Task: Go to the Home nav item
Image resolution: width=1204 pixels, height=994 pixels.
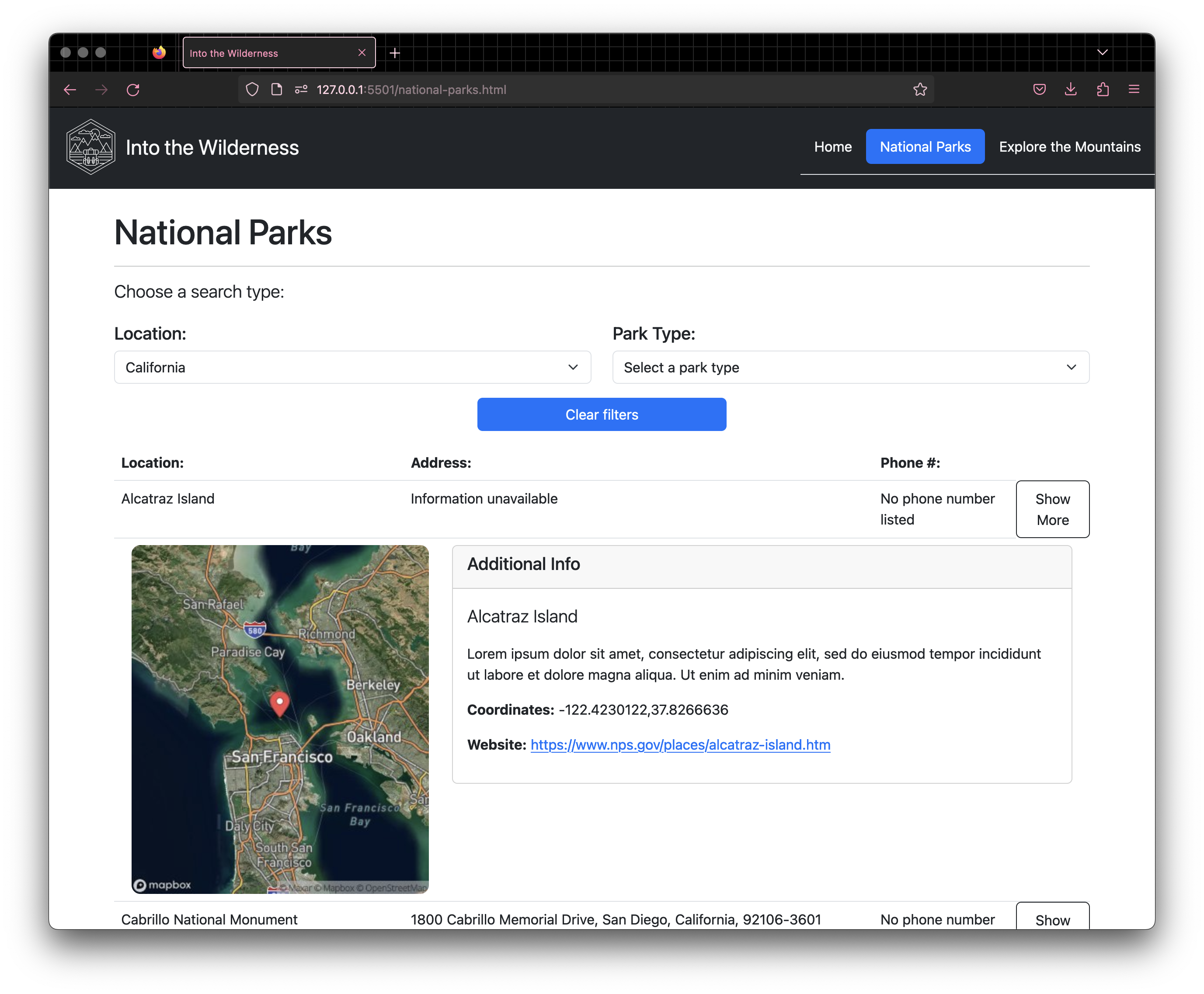Action: [832, 147]
